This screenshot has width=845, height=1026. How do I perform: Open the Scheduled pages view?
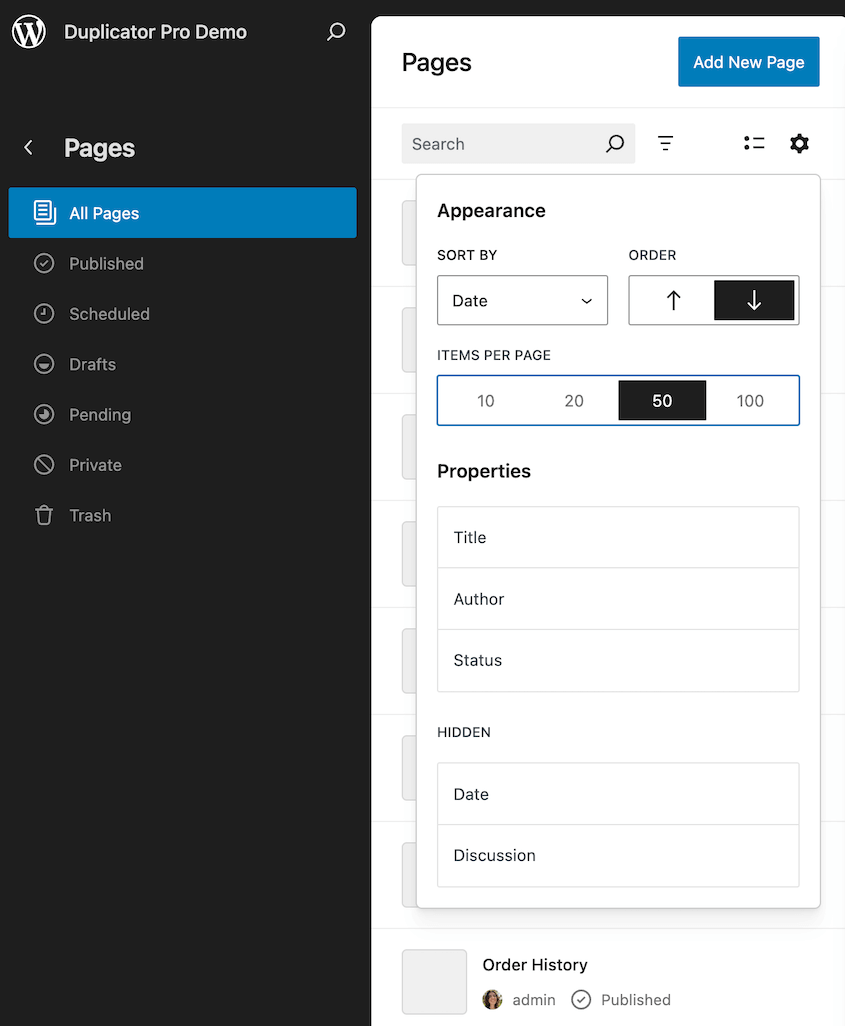(183, 313)
